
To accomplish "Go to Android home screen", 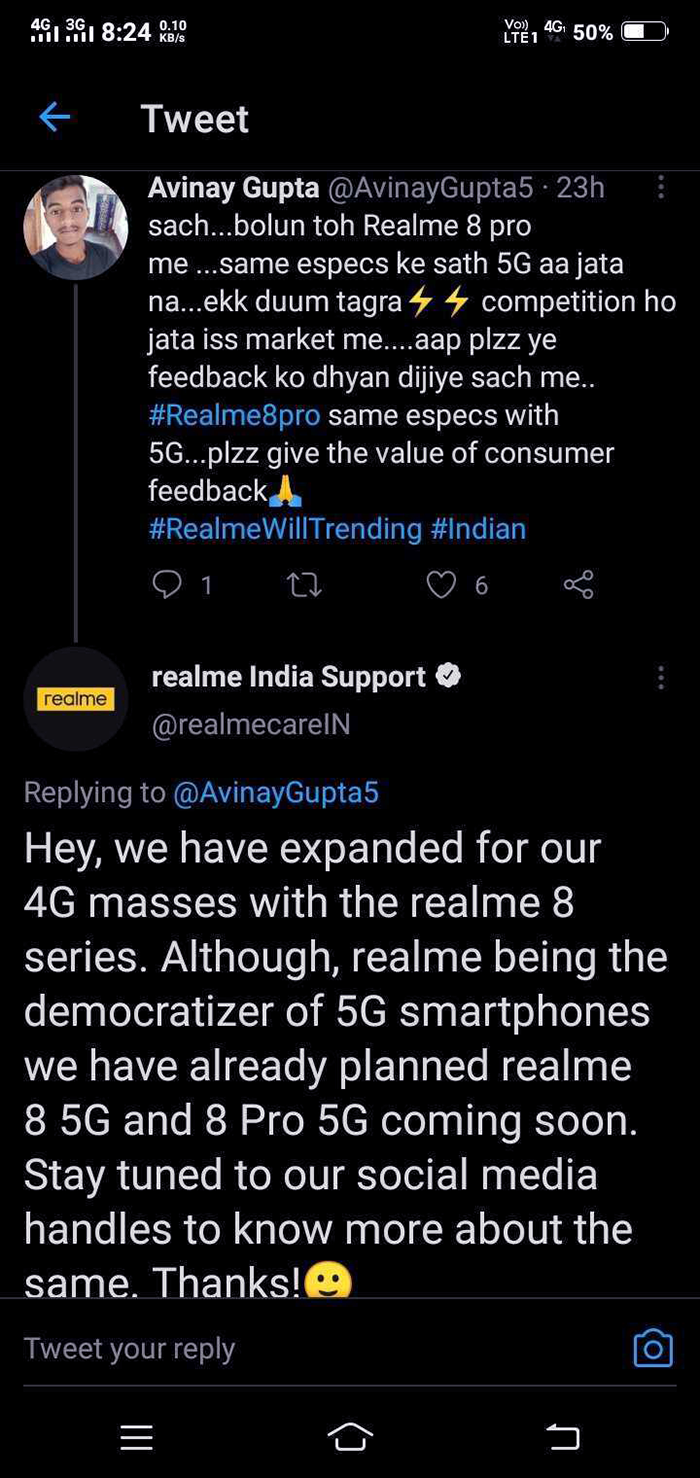I will tap(350, 1437).
